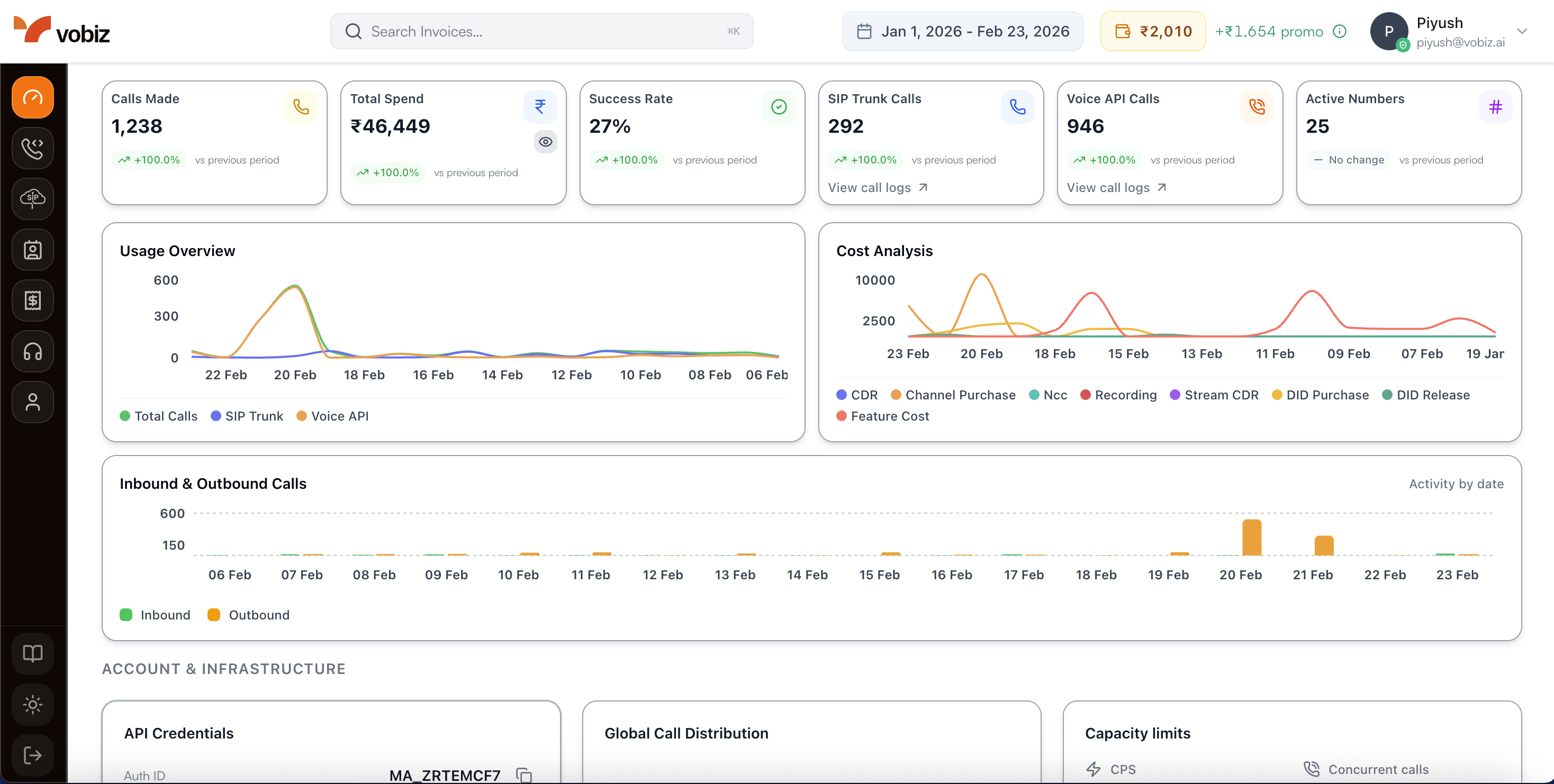Select the call logs icon in sidebar
The width and height of the screenshot is (1554, 784).
pyautogui.click(x=33, y=148)
